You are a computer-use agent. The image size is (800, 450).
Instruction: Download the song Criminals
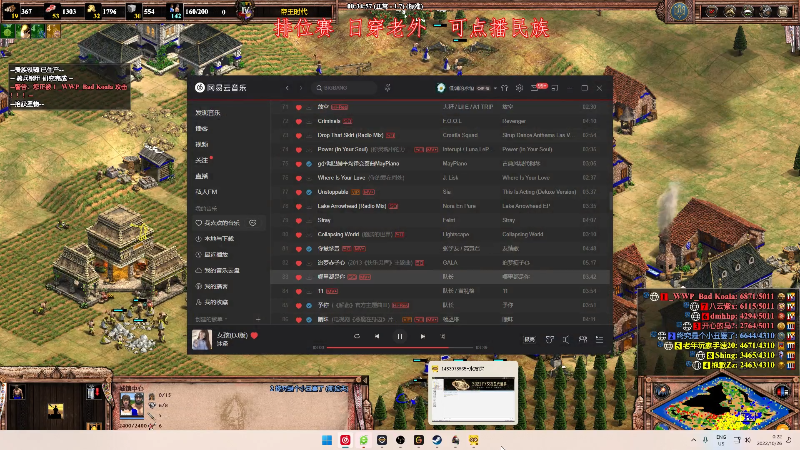pyautogui.click(x=309, y=121)
